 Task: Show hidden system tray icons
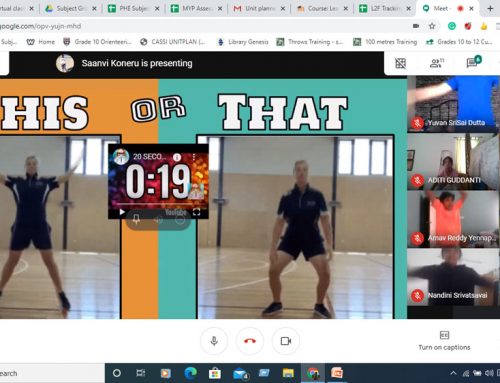453,373
